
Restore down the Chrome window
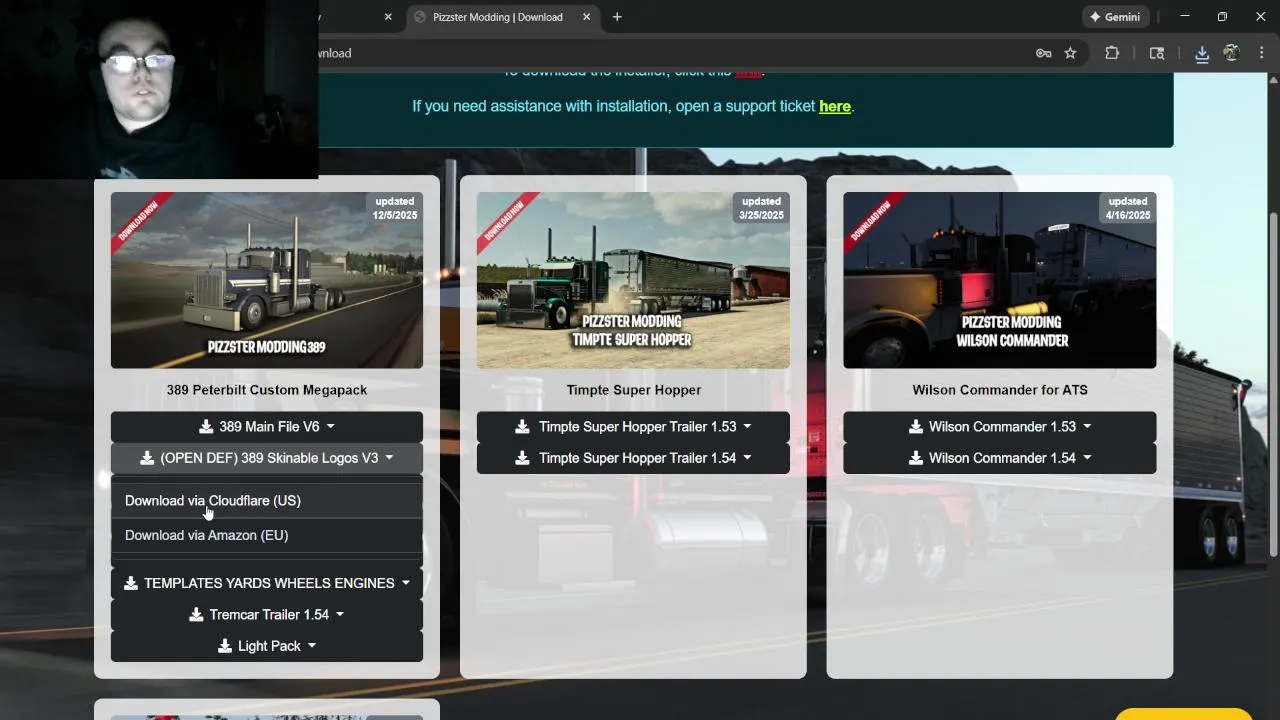[1222, 17]
